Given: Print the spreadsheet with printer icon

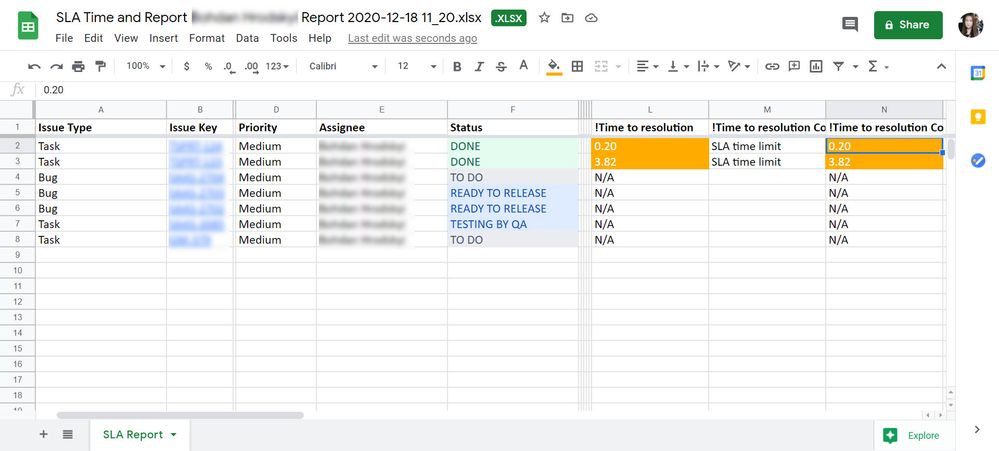Looking at the screenshot, I should click(x=78, y=66).
